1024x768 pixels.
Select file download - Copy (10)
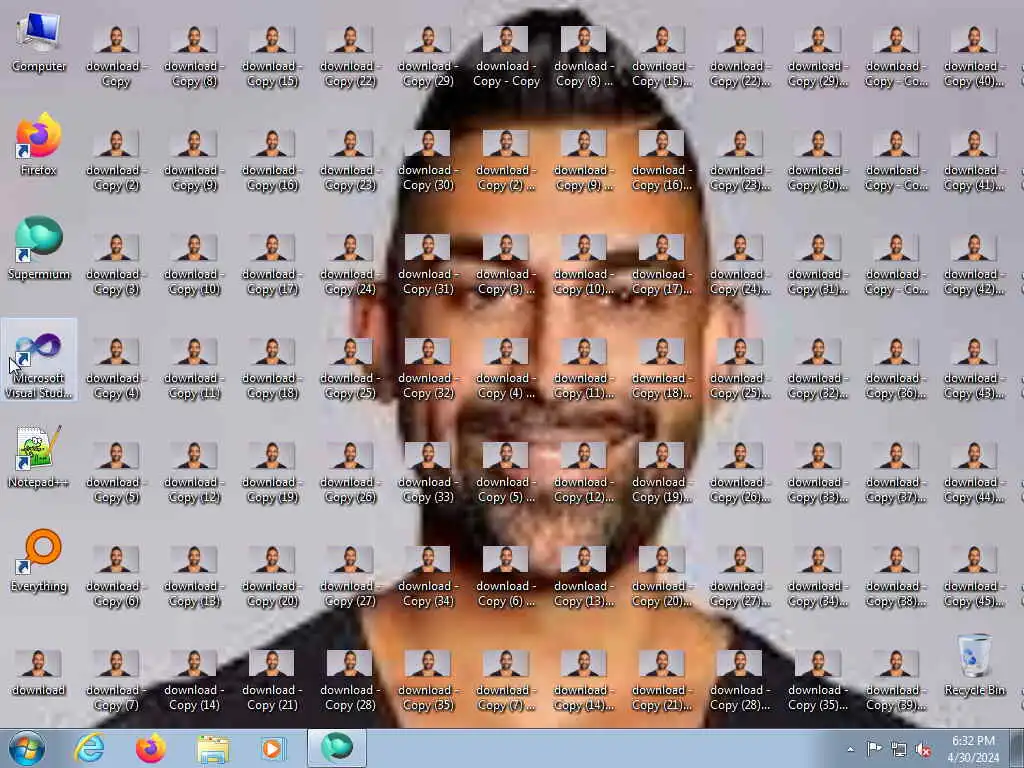click(194, 264)
